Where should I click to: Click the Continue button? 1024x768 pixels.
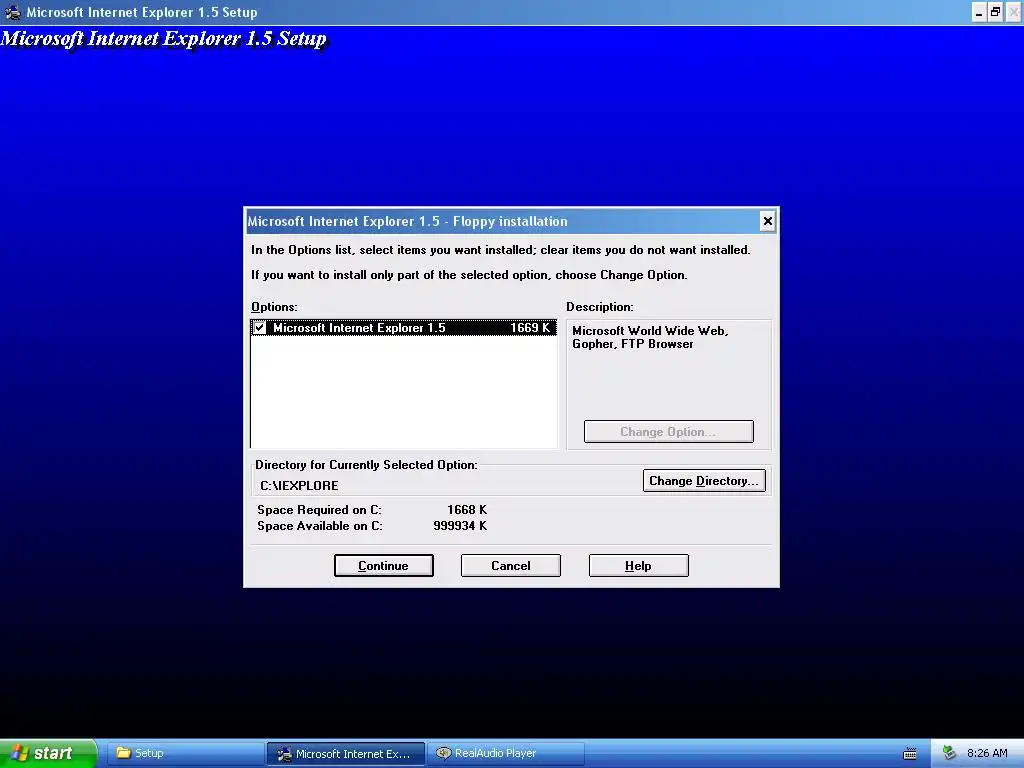[383, 566]
